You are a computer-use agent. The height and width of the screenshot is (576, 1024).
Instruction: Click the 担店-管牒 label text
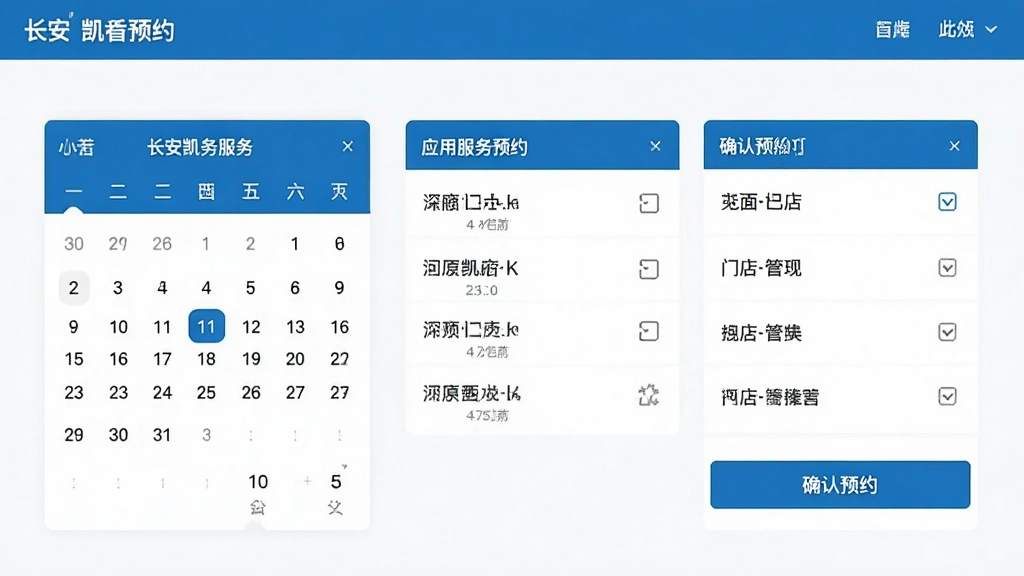(761, 332)
